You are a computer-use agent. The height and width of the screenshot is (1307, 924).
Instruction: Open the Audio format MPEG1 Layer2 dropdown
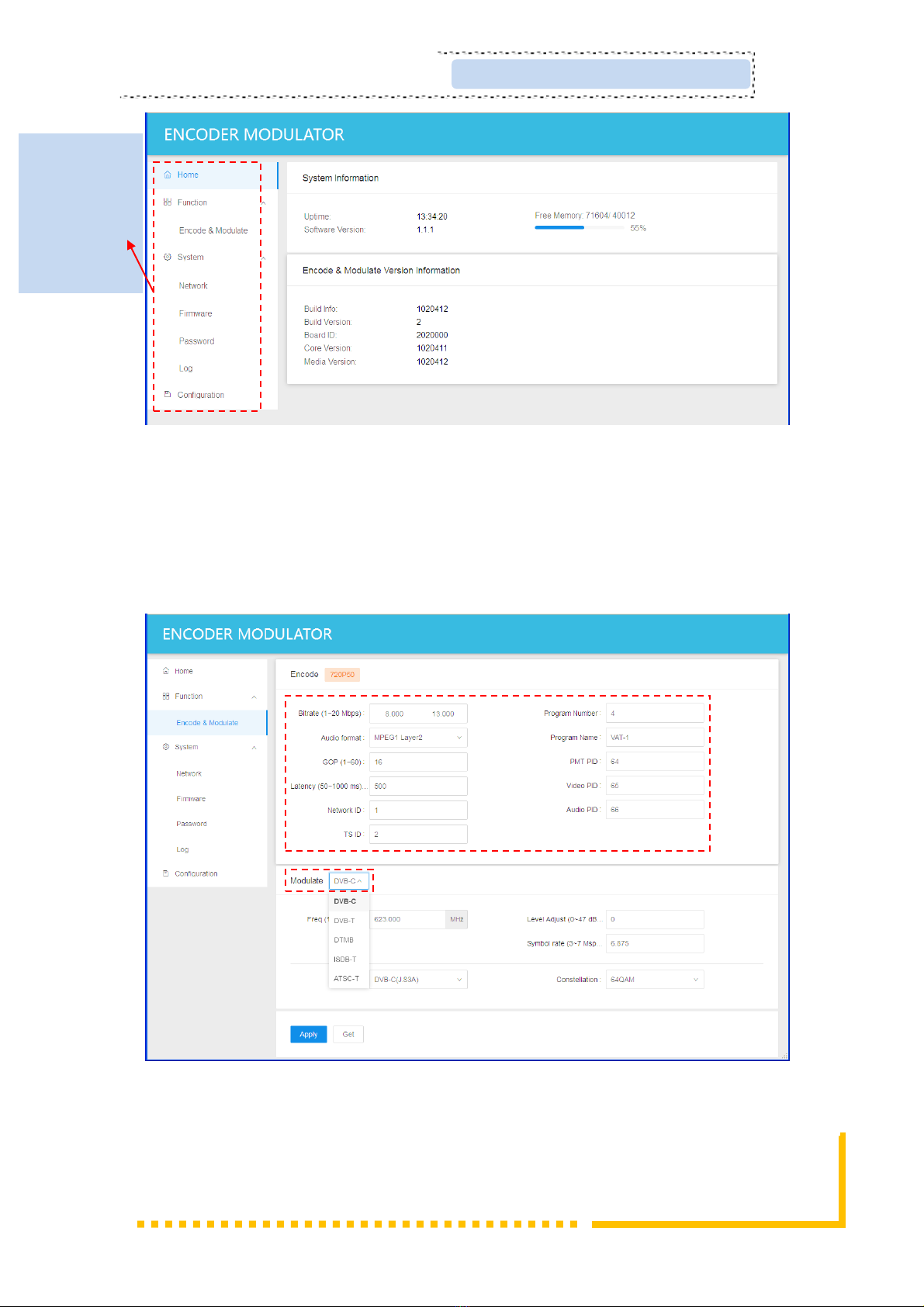pos(418,738)
